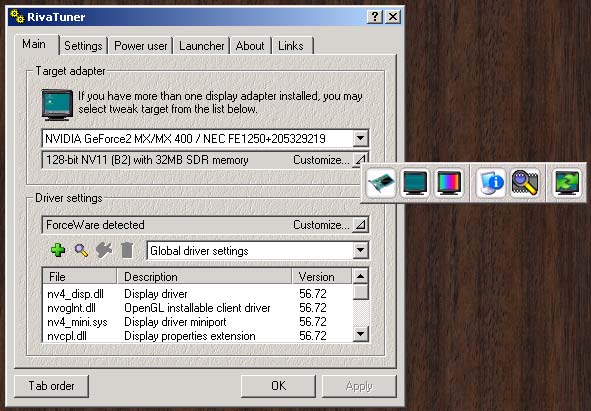Image resolution: width=591 pixels, height=411 pixels.
Task: Click the driver list scroll down arrow
Action: click(360, 334)
